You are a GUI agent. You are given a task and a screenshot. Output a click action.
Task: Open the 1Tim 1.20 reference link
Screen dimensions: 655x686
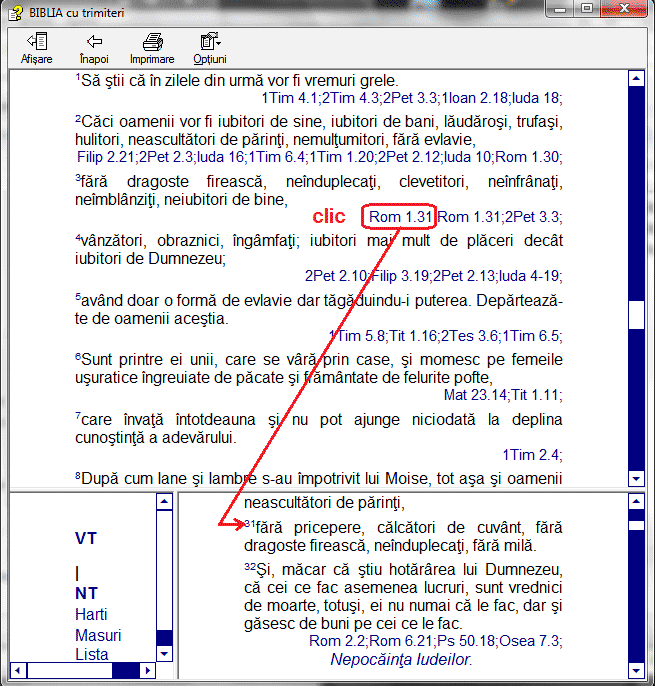pyautogui.click(x=342, y=157)
